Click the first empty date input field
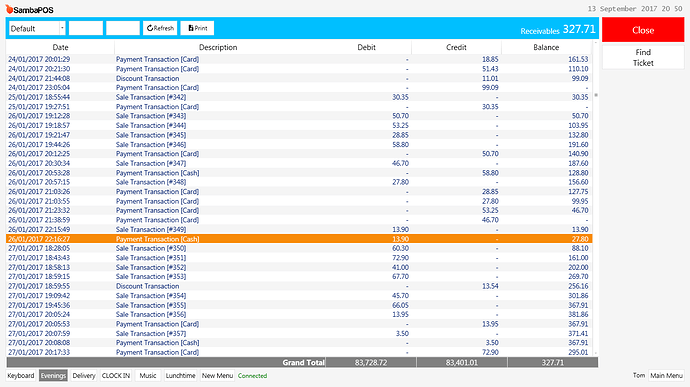 tap(86, 28)
